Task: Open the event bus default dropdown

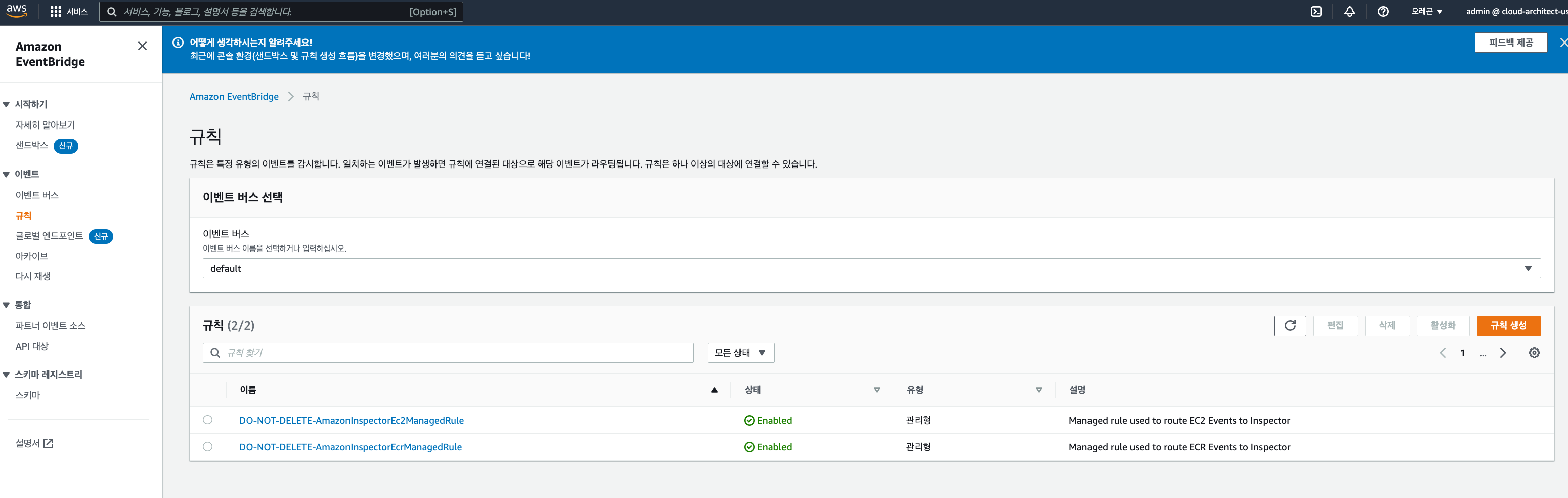Action: [871, 268]
